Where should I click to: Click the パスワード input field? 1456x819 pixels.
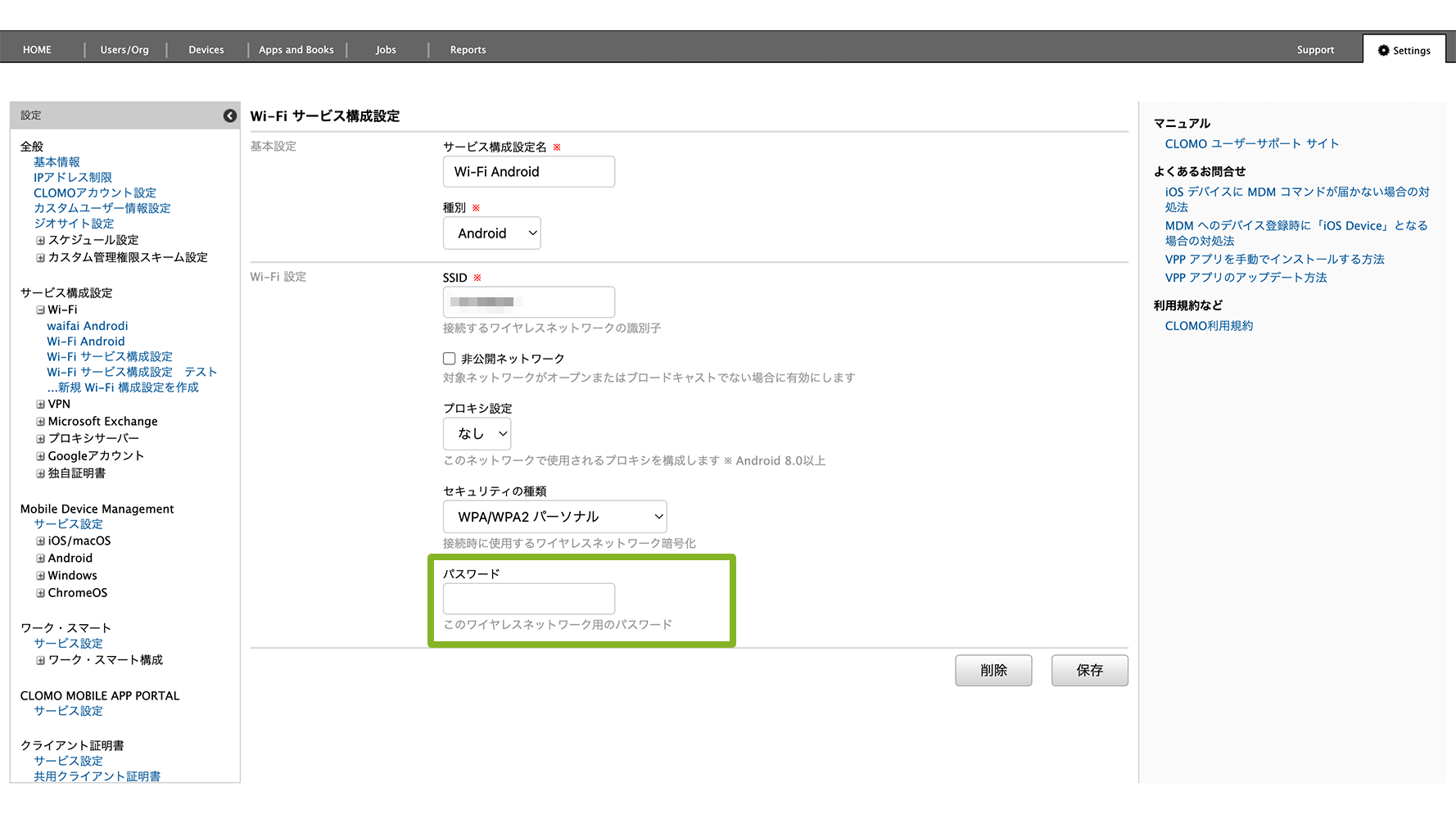(528, 599)
